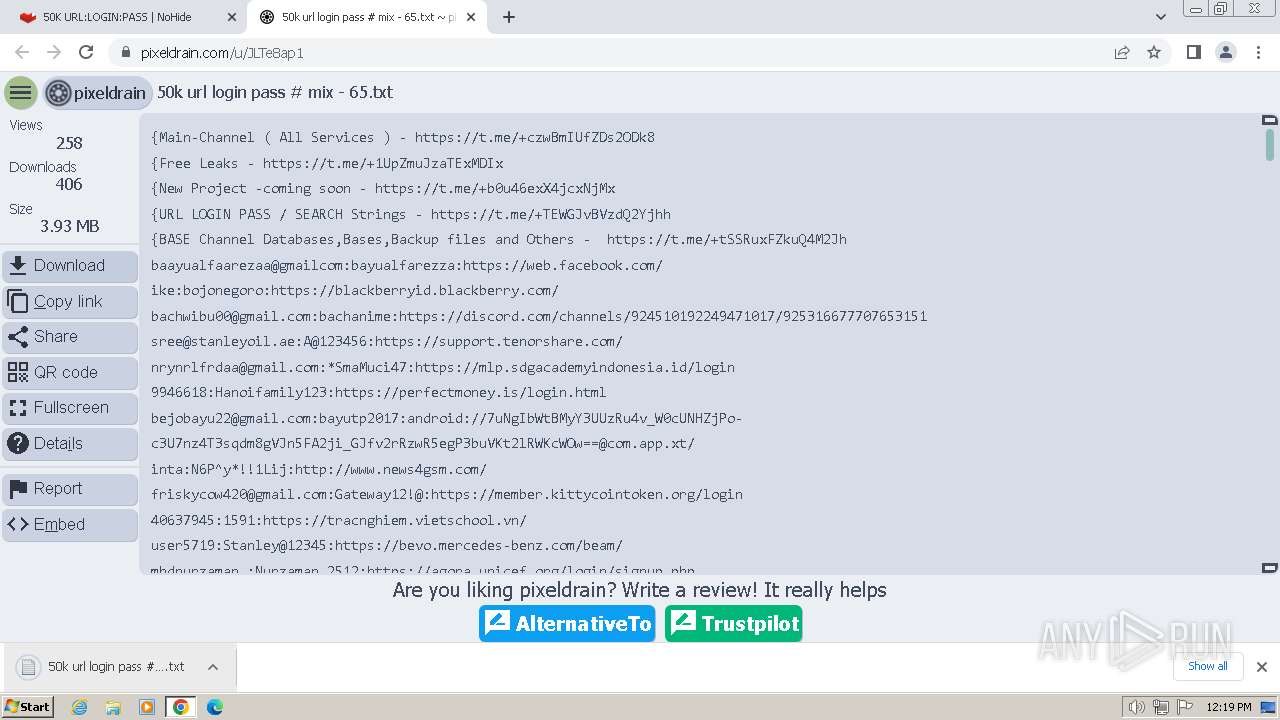Viewport: 1280px width, 720px height.
Task: Open file Details panel
Action: point(70,444)
